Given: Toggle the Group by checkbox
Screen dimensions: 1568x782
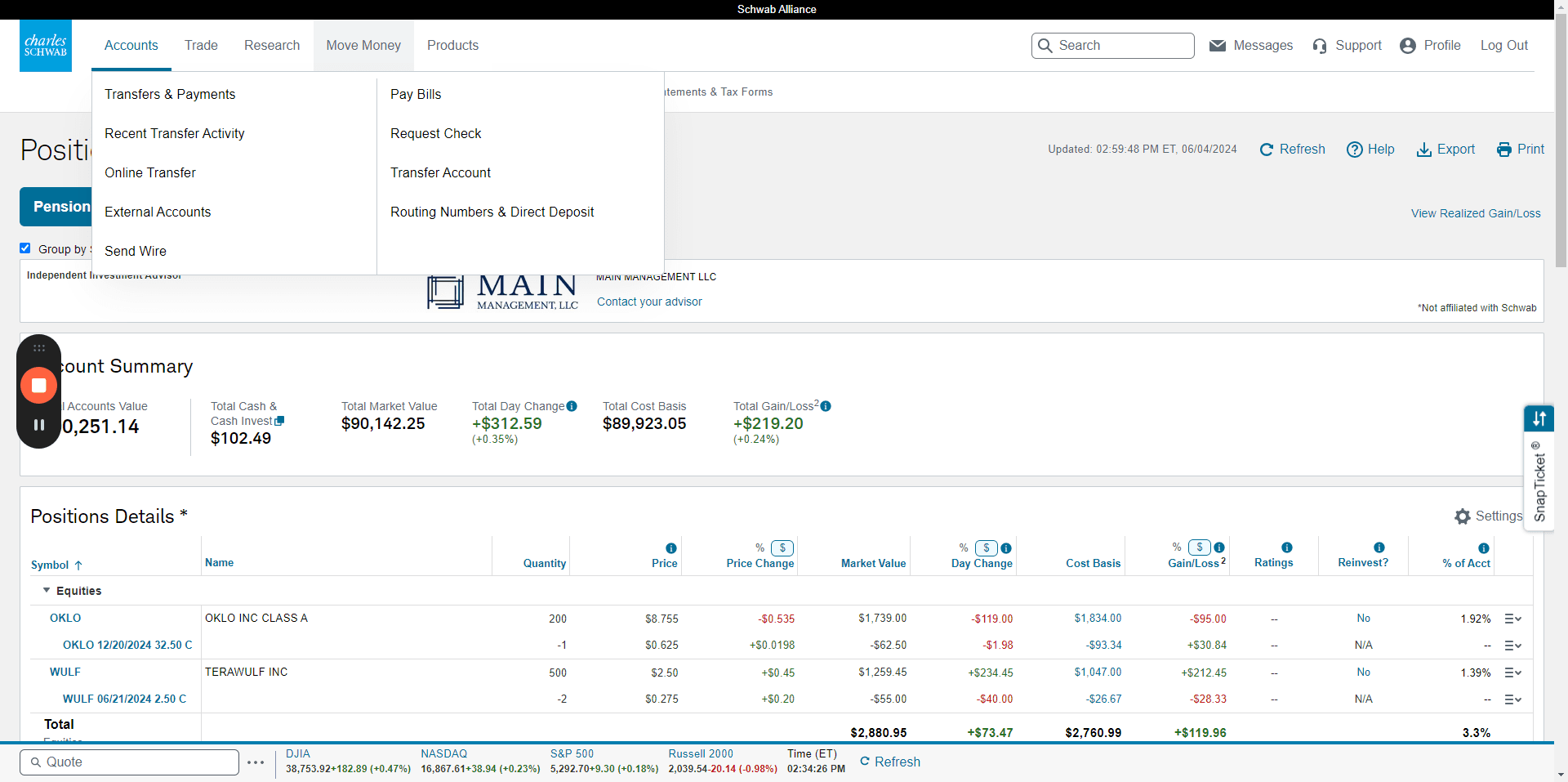Looking at the screenshot, I should coord(25,248).
